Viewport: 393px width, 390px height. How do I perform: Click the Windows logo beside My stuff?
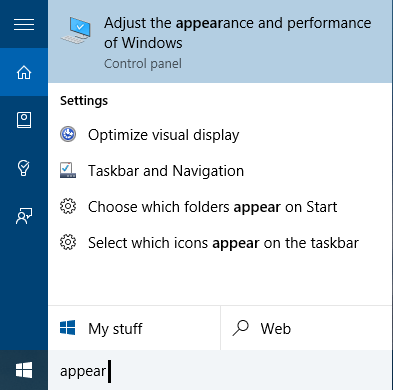(x=68, y=328)
